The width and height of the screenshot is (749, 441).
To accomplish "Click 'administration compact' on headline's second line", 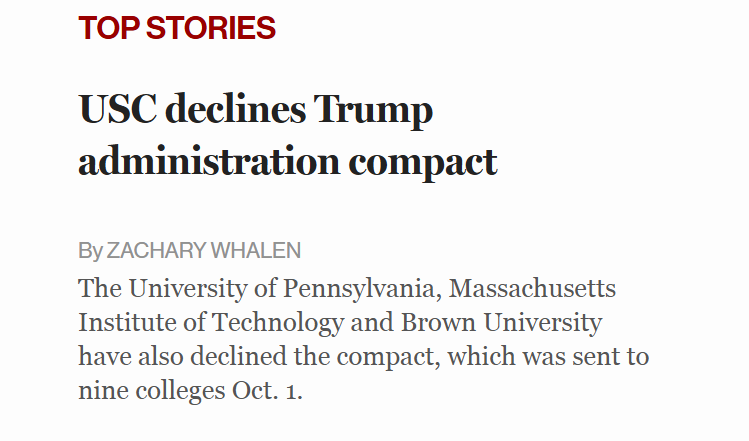I will click(x=288, y=161).
